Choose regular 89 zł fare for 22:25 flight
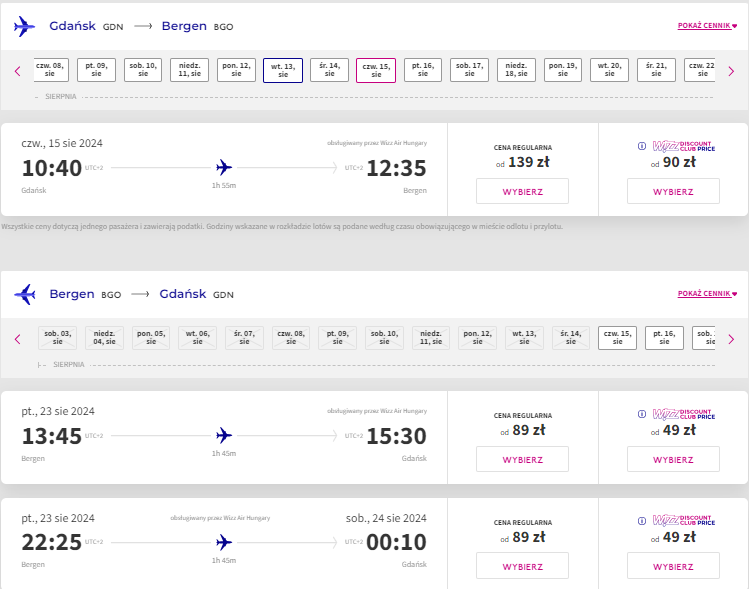 tap(523, 566)
